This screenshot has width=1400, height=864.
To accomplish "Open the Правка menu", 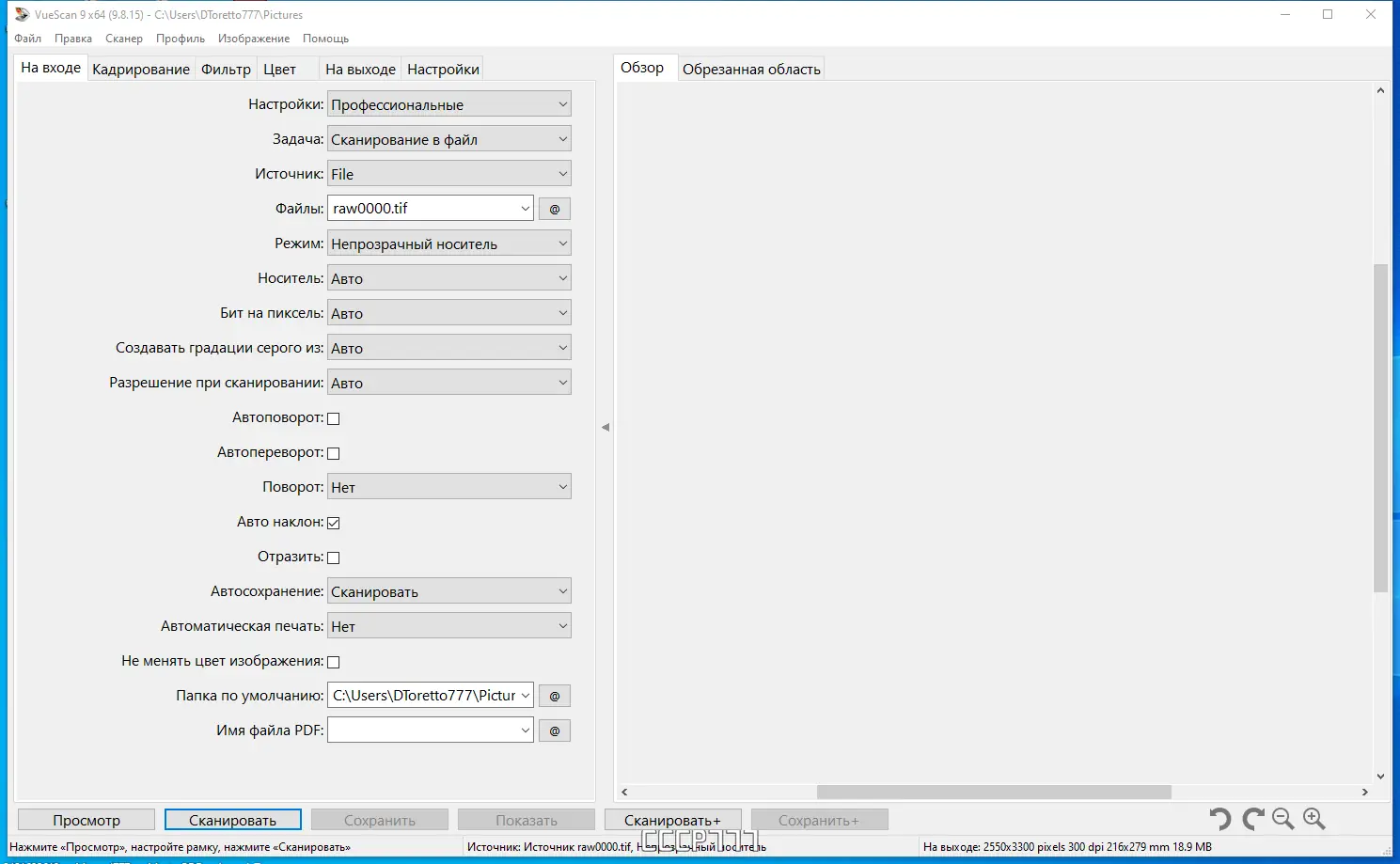I will [x=73, y=39].
